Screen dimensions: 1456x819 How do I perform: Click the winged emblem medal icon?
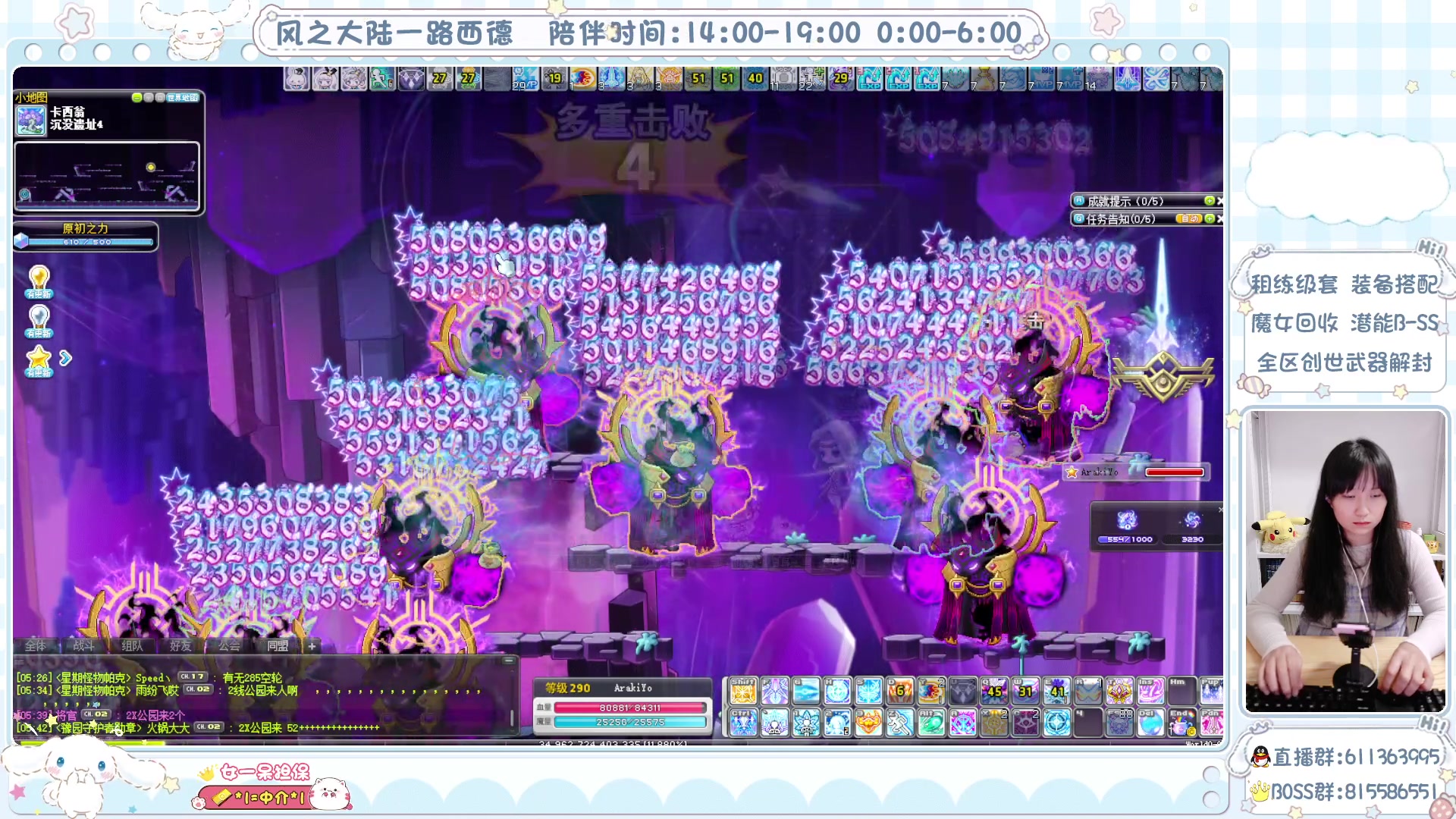point(1163,376)
